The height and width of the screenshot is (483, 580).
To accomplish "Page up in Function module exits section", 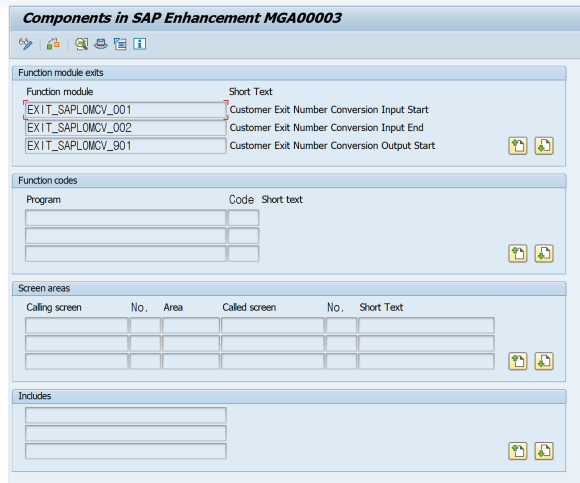I will [x=517, y=146].
